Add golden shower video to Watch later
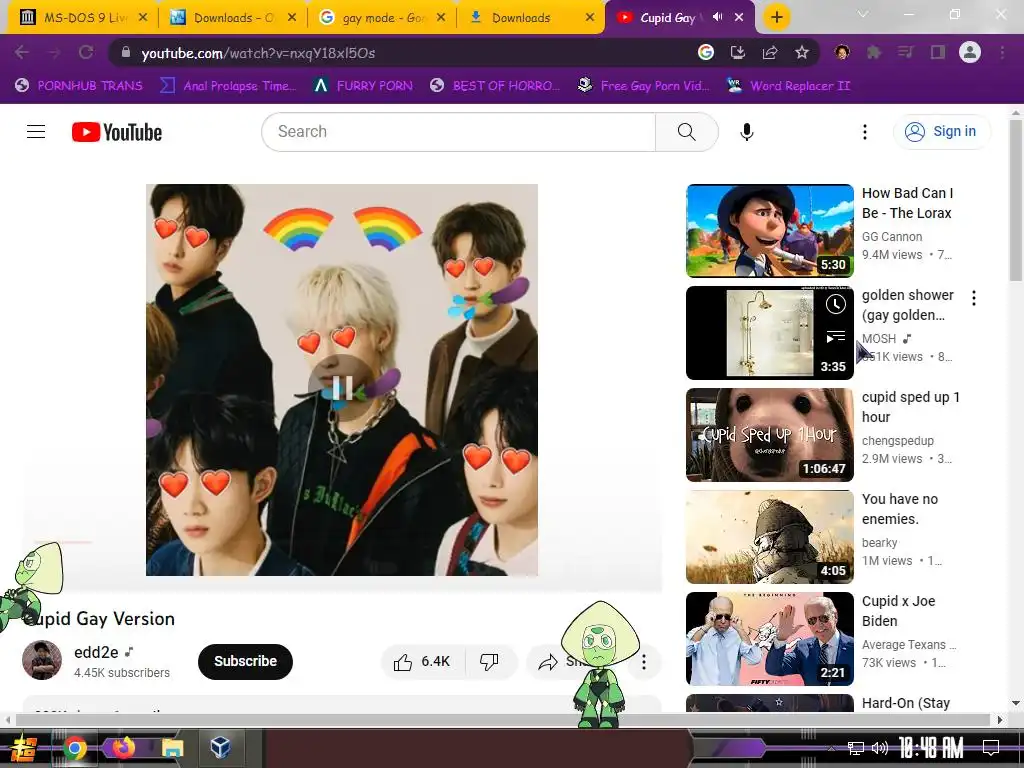The width and height of the screenshot is (1024, 768). 835,304
